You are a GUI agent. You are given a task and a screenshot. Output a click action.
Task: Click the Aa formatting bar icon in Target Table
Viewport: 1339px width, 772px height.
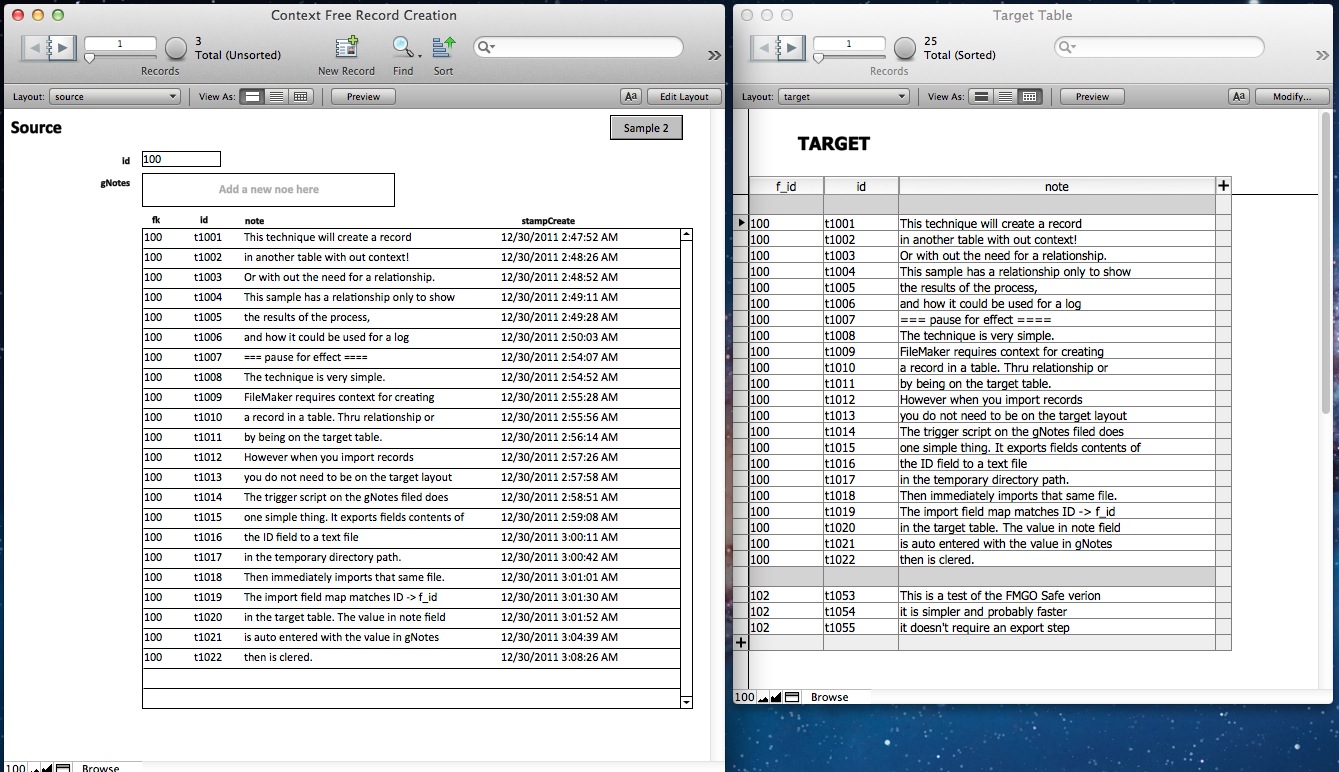(x=1239, y=97)
